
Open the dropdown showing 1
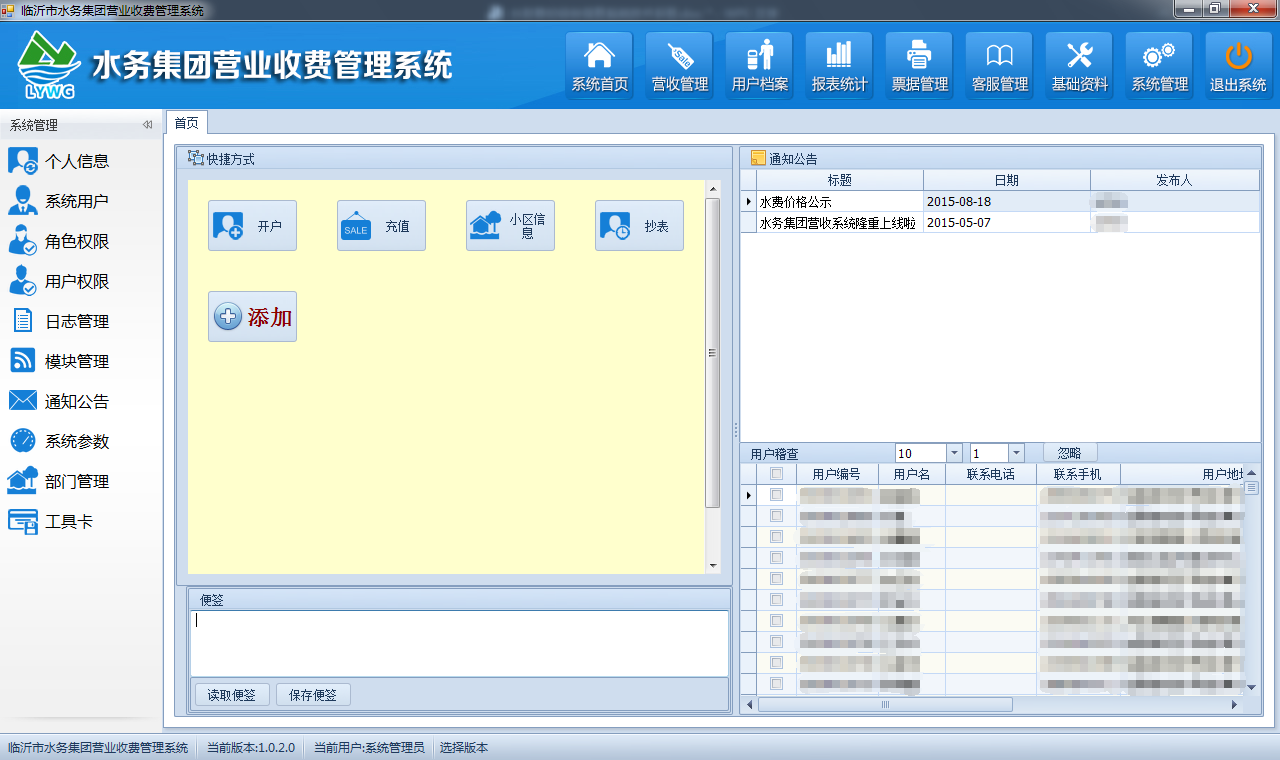[1016, 453]
